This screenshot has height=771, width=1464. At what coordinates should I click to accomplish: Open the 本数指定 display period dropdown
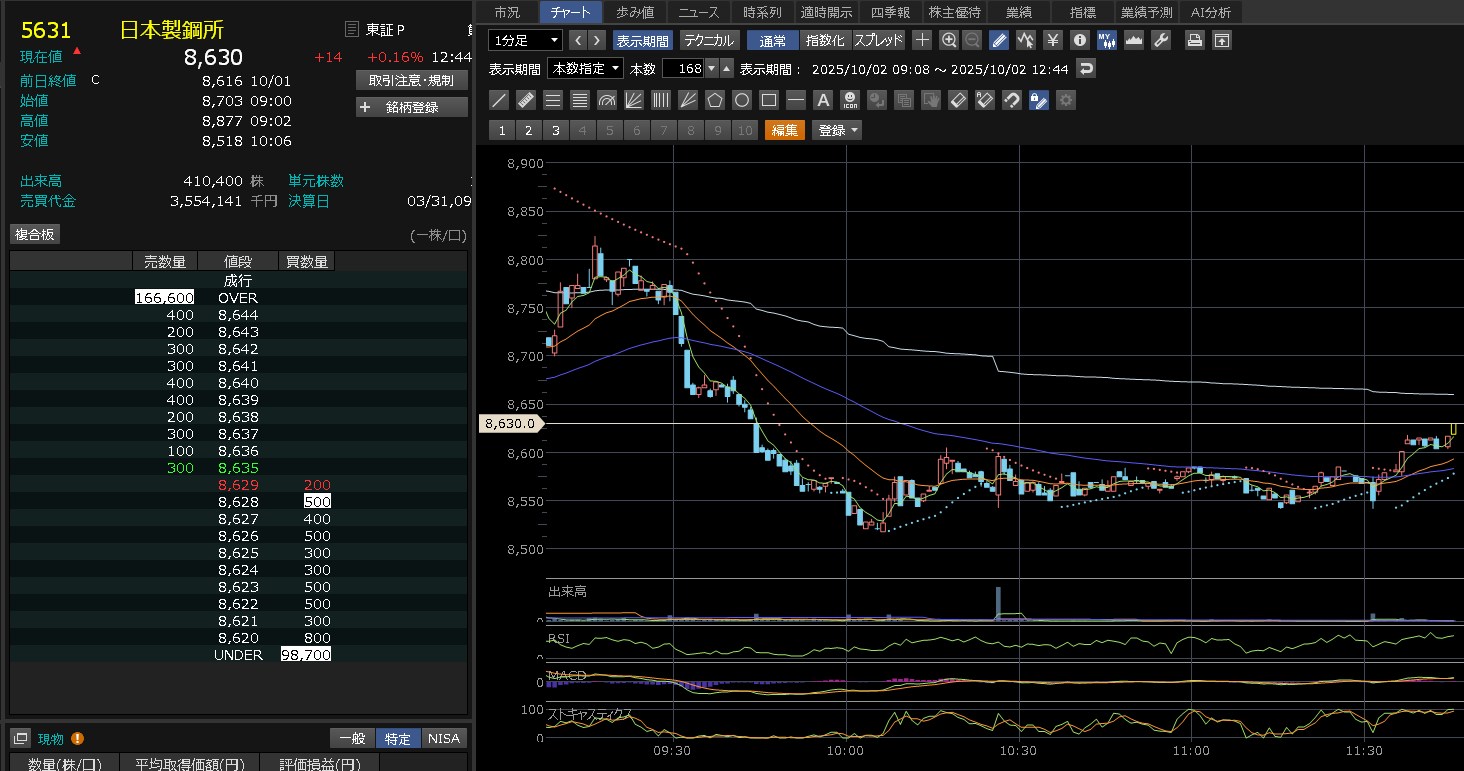pyautogui.click(x=585, y=68)
